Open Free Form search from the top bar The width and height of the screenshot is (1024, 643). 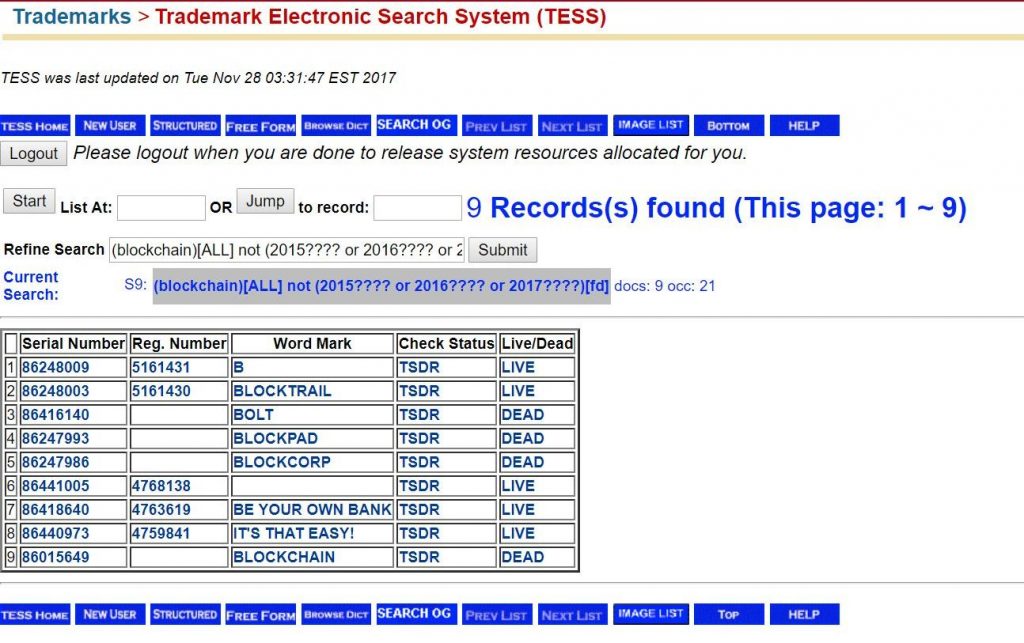(261, 126)
